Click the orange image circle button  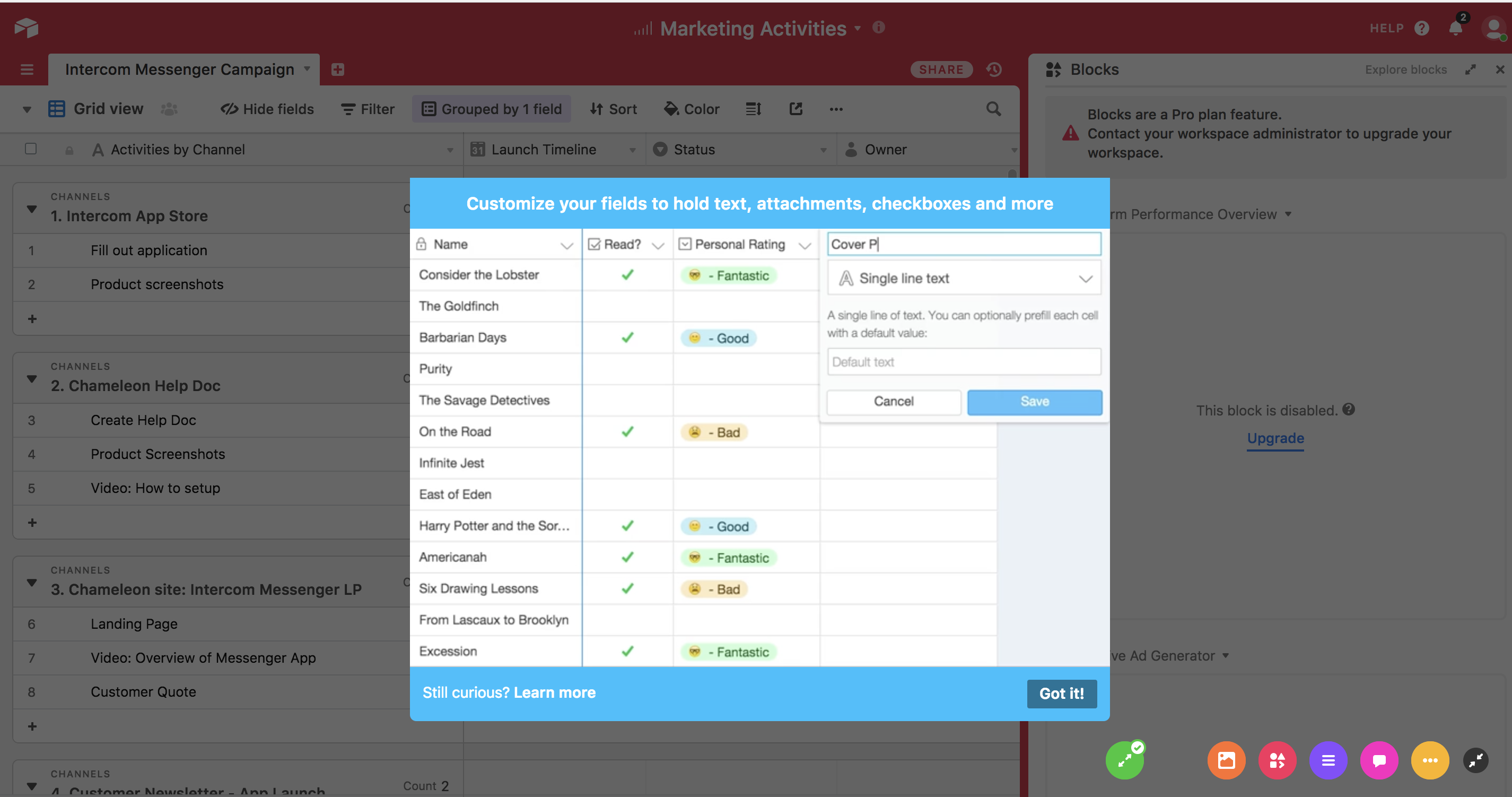1226,760
